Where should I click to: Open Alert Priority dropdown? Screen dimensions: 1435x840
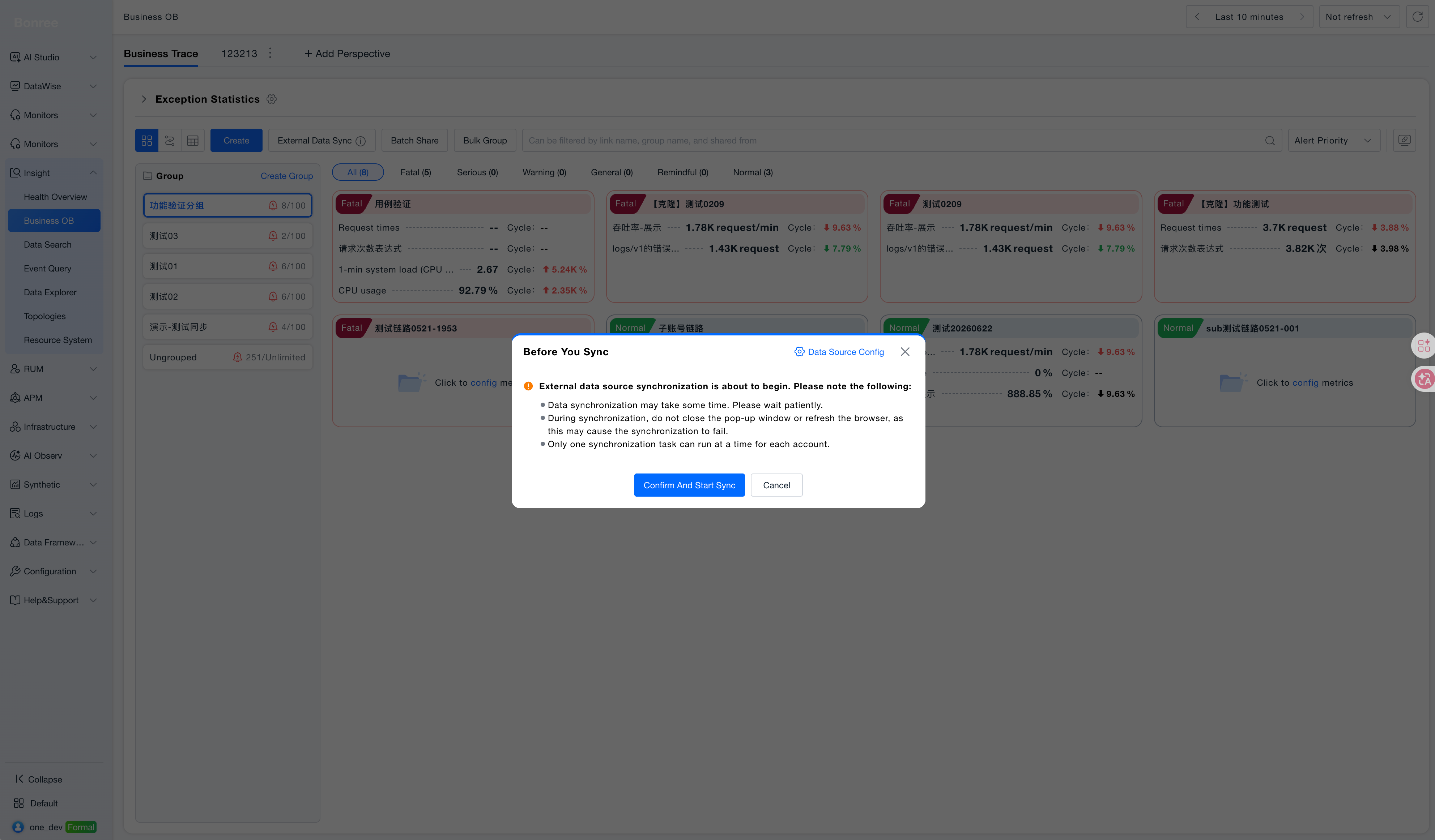coord(1334,140)
